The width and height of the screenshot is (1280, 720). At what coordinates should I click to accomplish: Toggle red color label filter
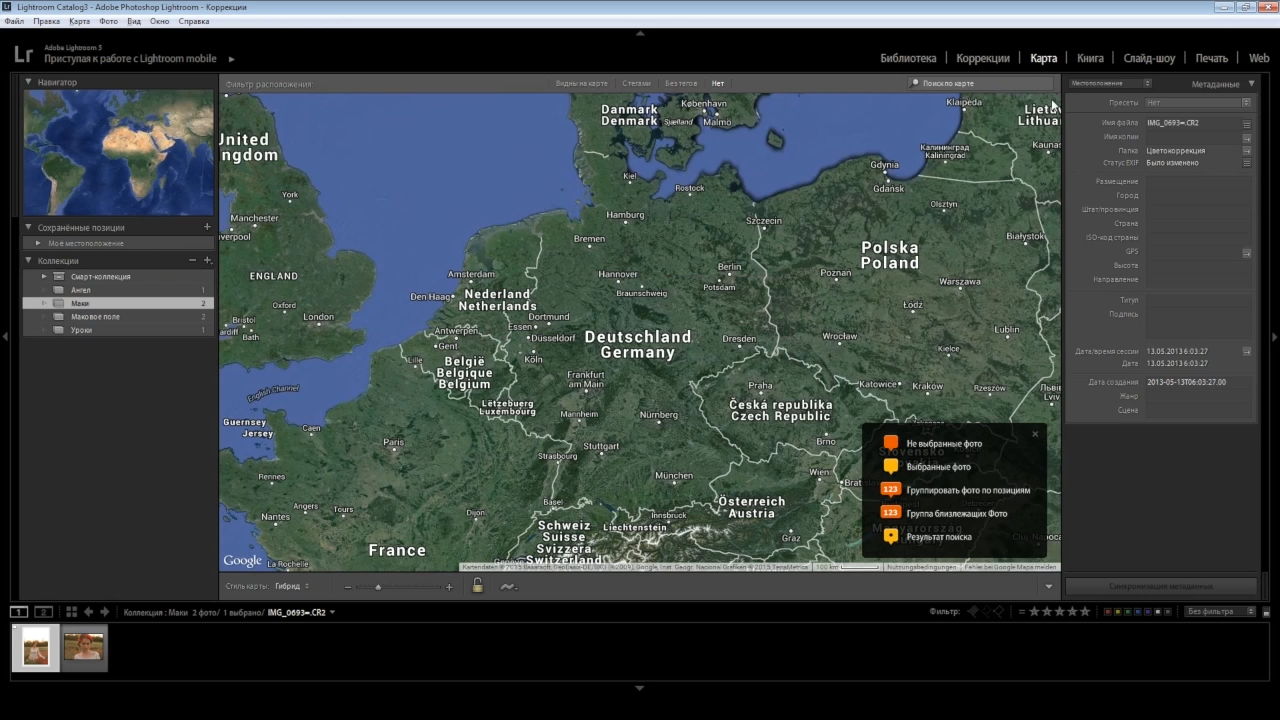click(1108, 611)
